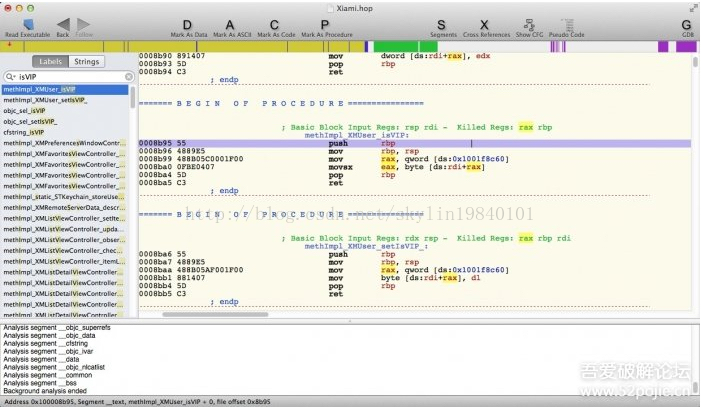The width and height of the screenshot is (701, 407).
Task: Select methImpl_XMUser_setIsVIP_ label
Action: tap(65, 100)
